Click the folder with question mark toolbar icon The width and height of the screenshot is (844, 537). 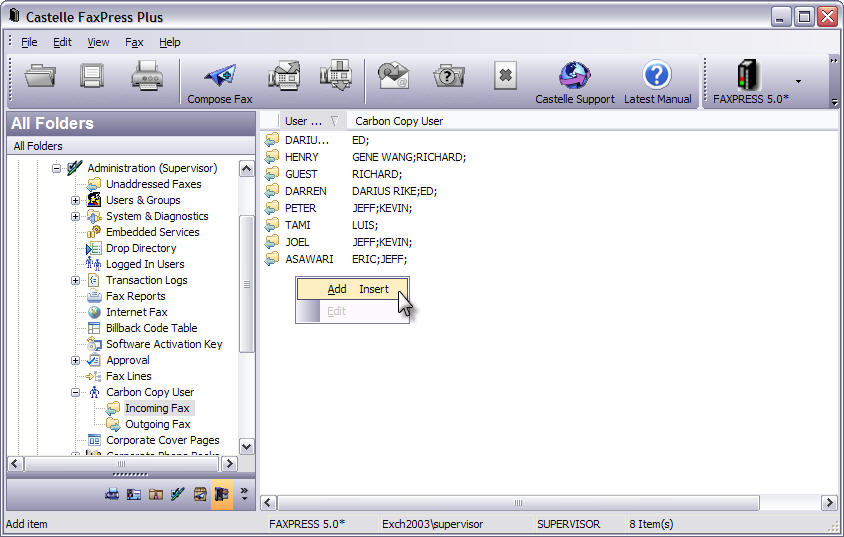coord(449,76)
